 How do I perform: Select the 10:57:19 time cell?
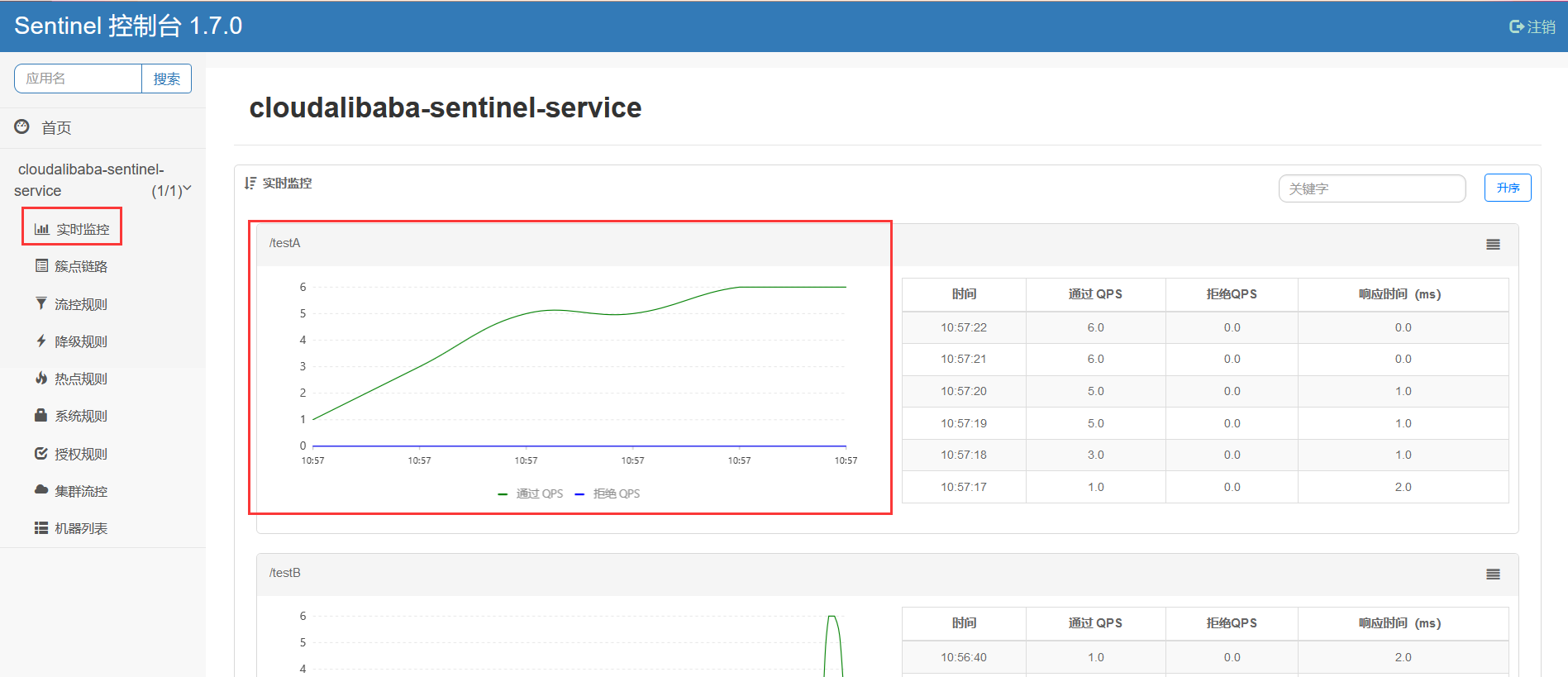[x=964, y=423]
